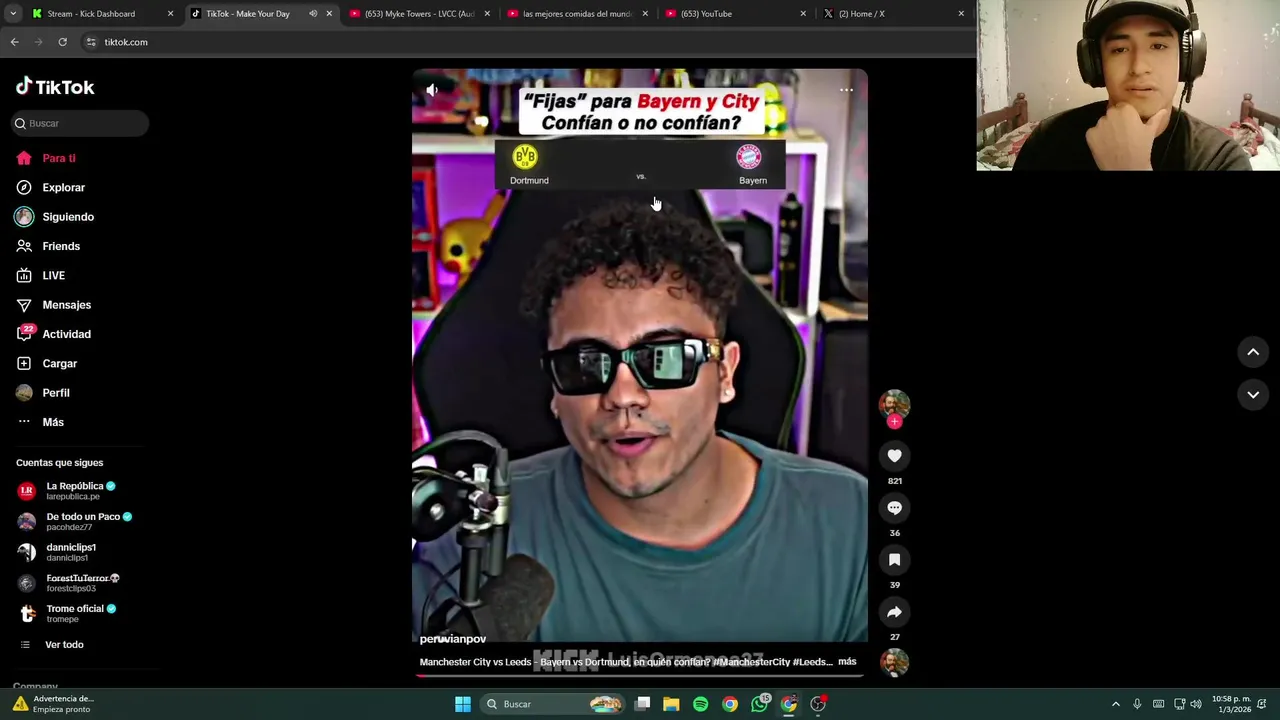Open the 'ForestTuTerror' followed account
Image resolution: width=1280 pixels, height=720 pixels.
[69, 583]
